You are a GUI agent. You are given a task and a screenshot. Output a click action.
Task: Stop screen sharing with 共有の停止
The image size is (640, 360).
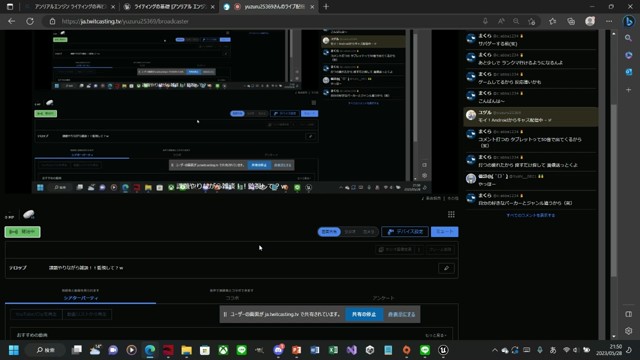pyautogui.click(x=364, y=314)
